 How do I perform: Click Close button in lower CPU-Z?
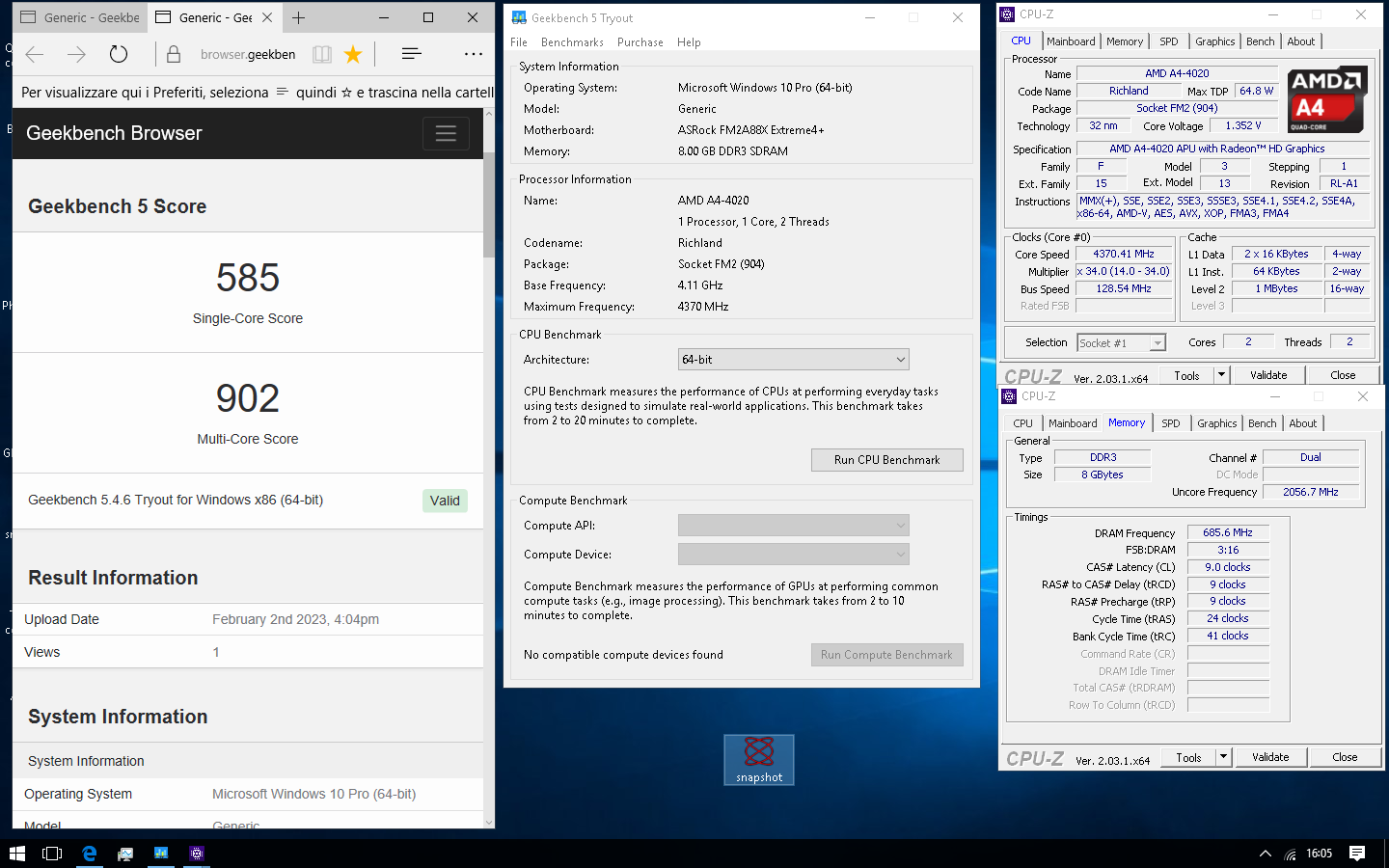click(x=1345, y=757)
